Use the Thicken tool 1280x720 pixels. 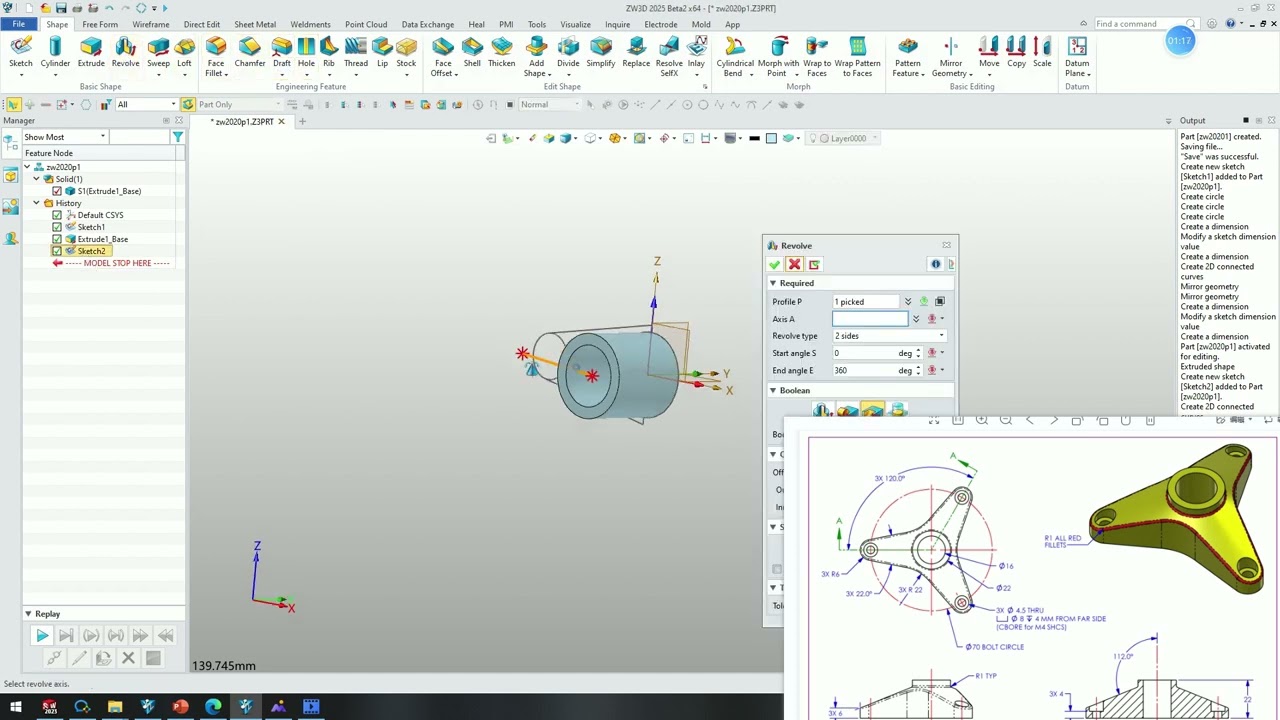click(502, 53)
